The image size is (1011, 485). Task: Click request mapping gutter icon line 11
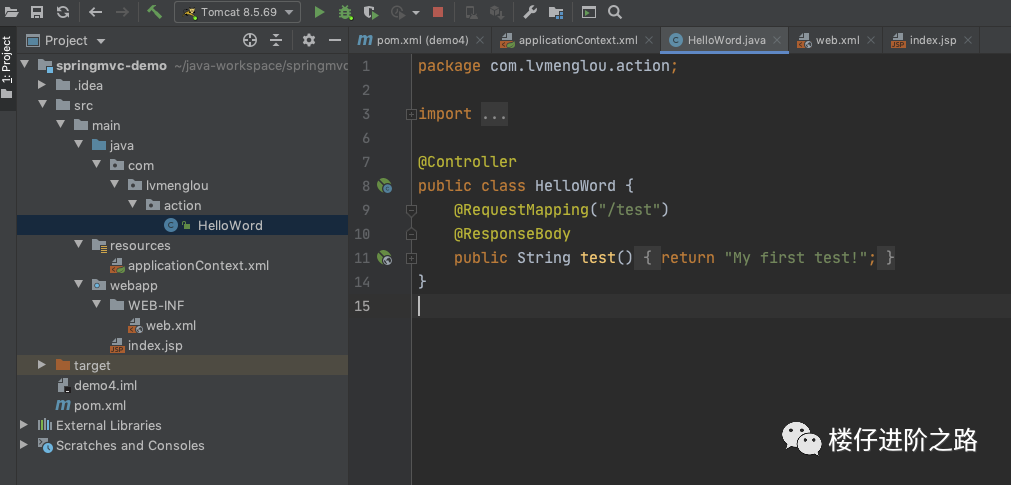point(384,258)
